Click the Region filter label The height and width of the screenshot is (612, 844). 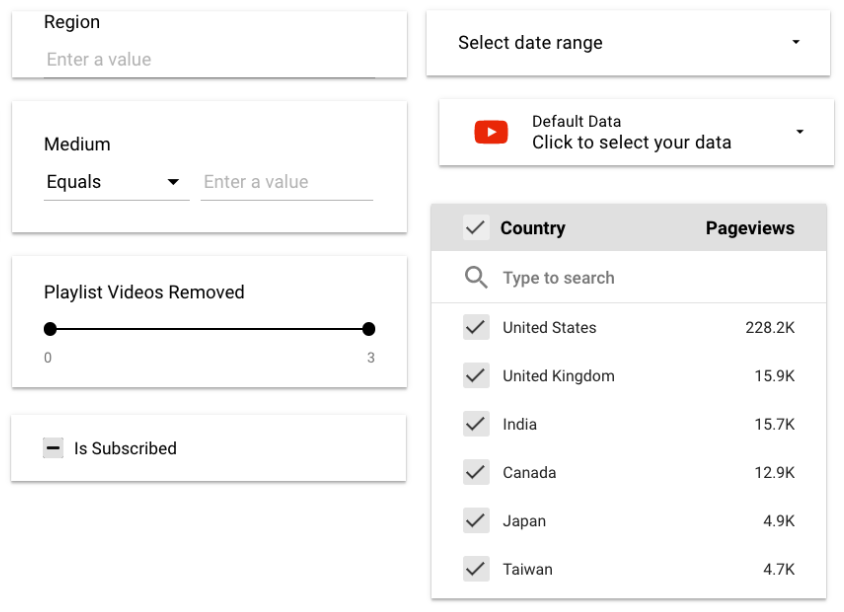[72, 22]
